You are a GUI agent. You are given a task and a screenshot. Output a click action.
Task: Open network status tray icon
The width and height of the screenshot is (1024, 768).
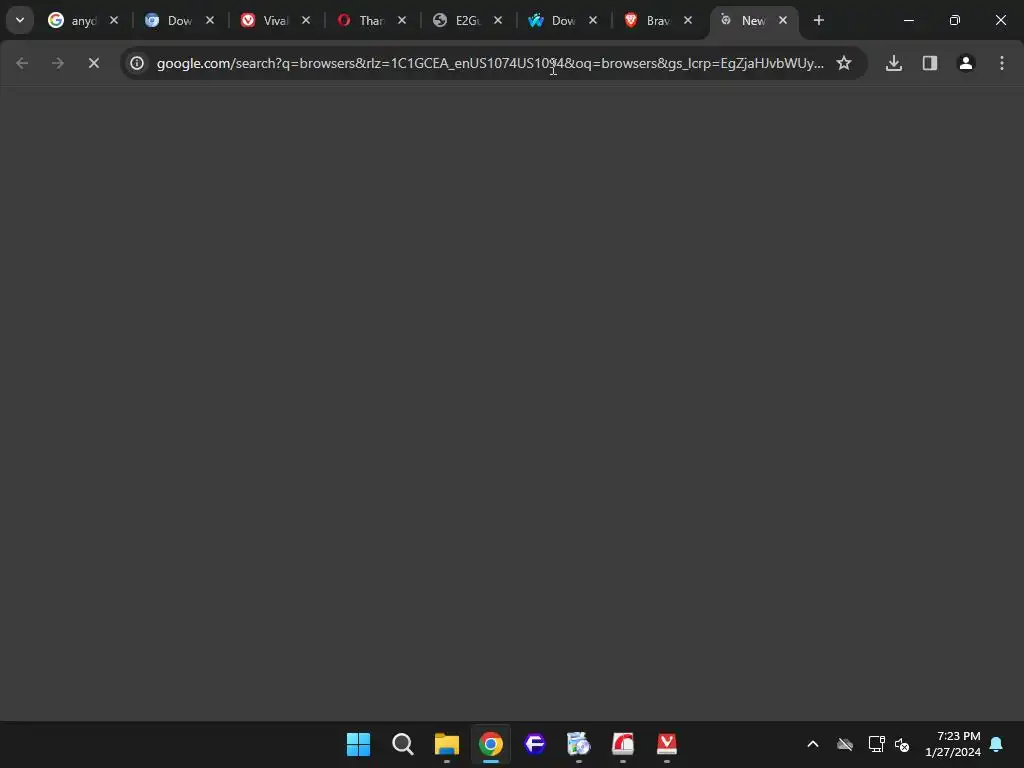pos(876,744)
